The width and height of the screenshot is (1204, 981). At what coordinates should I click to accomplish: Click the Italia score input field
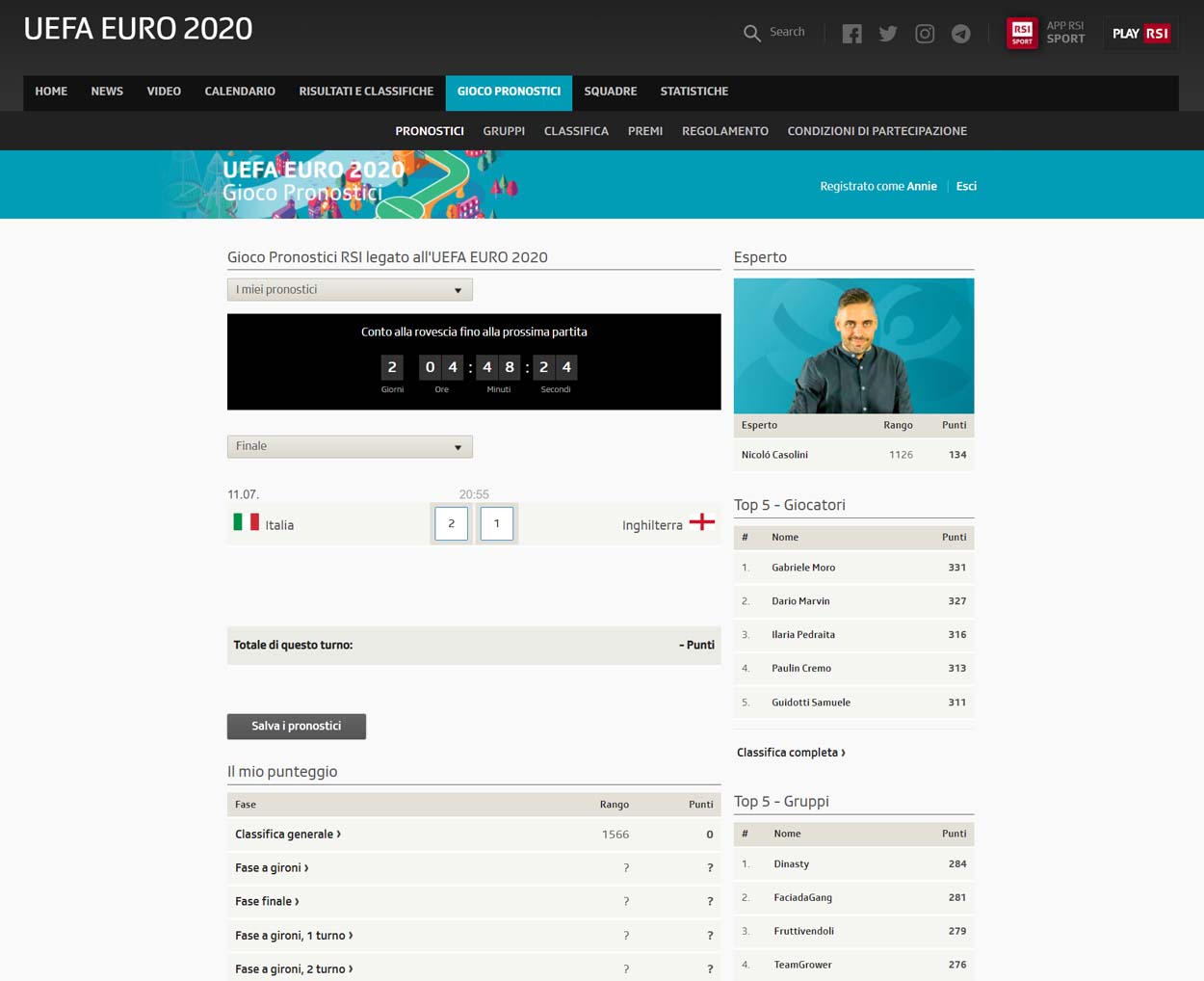(451, 523)
